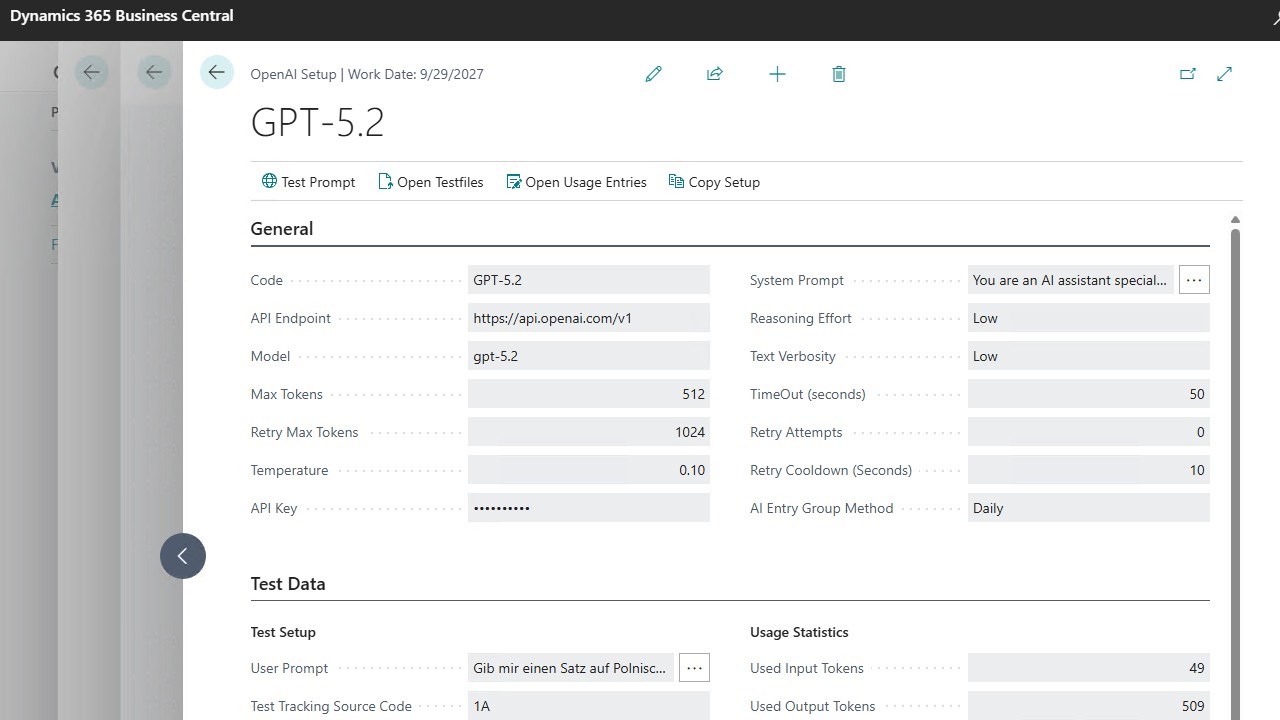Select the AI Entry Group Method field
This screenshot has width=1280, height=720.
click(x=1088, y=508)
